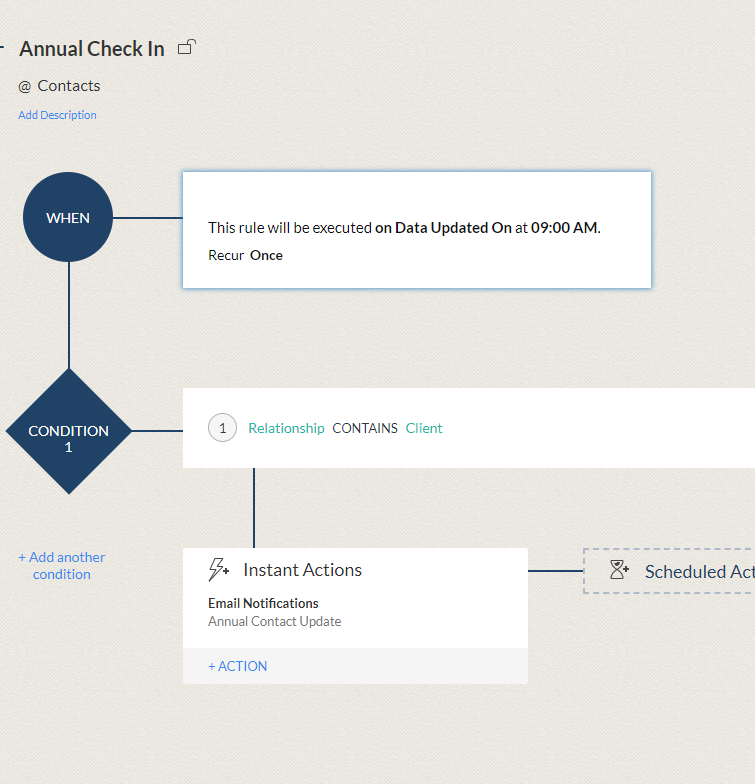Open the rule execution trigger box

point(417,230)
